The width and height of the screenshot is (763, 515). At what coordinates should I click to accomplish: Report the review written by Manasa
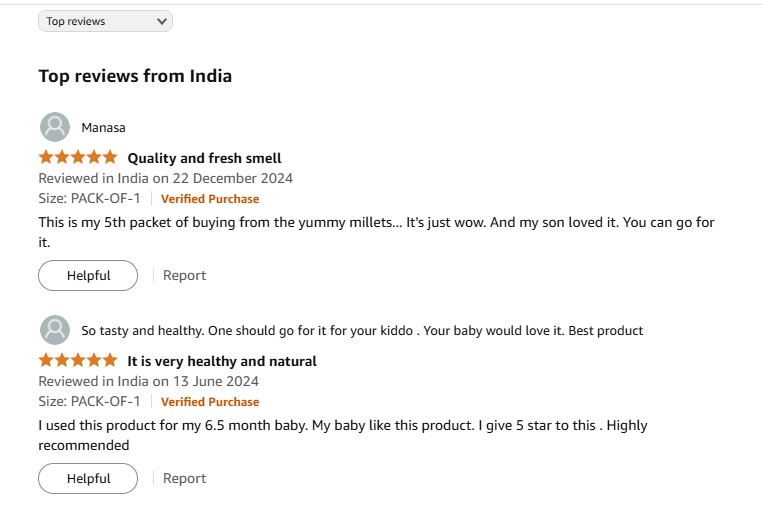coord(185,275)
